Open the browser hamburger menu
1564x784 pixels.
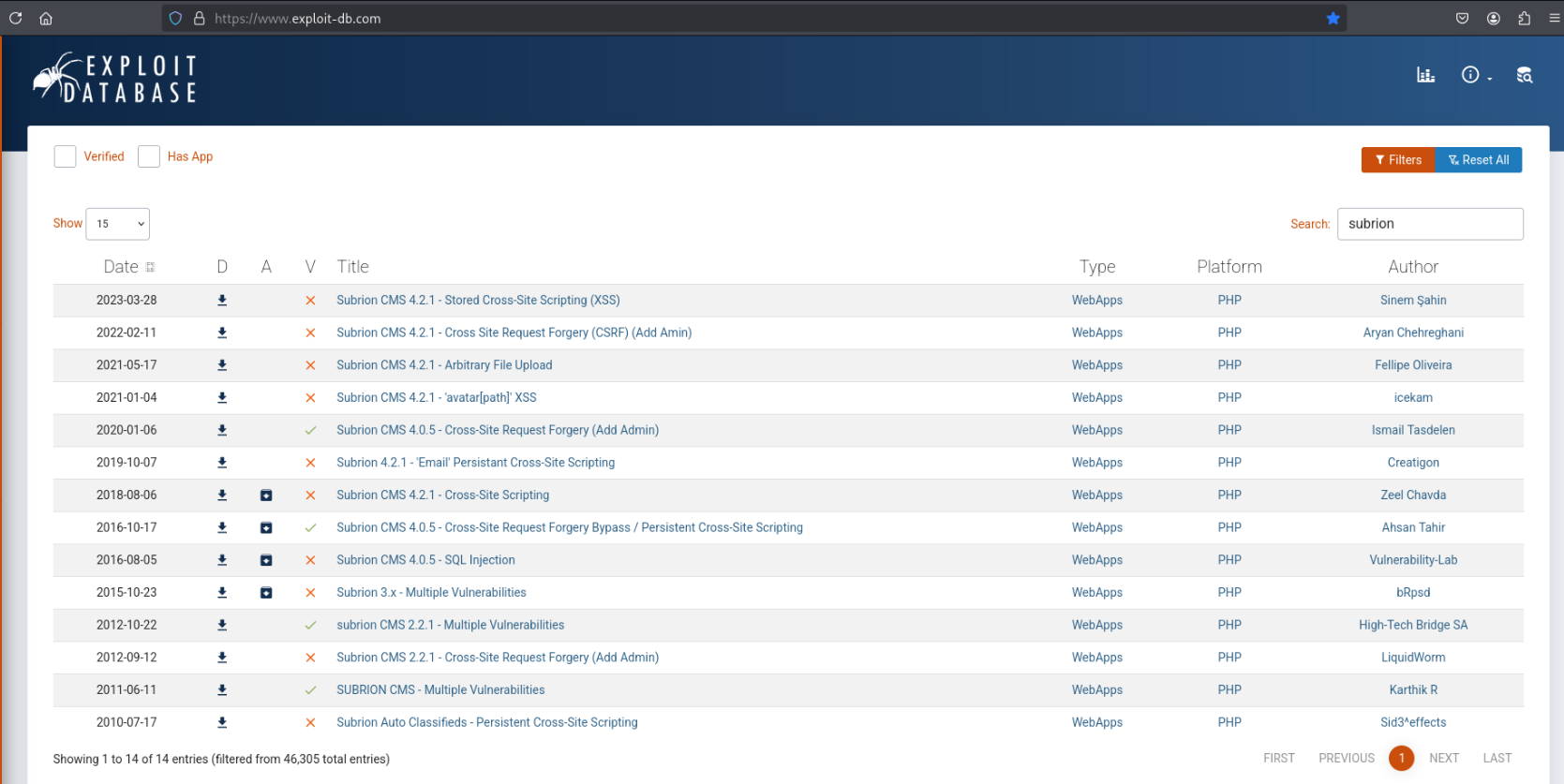(1555, 18)
